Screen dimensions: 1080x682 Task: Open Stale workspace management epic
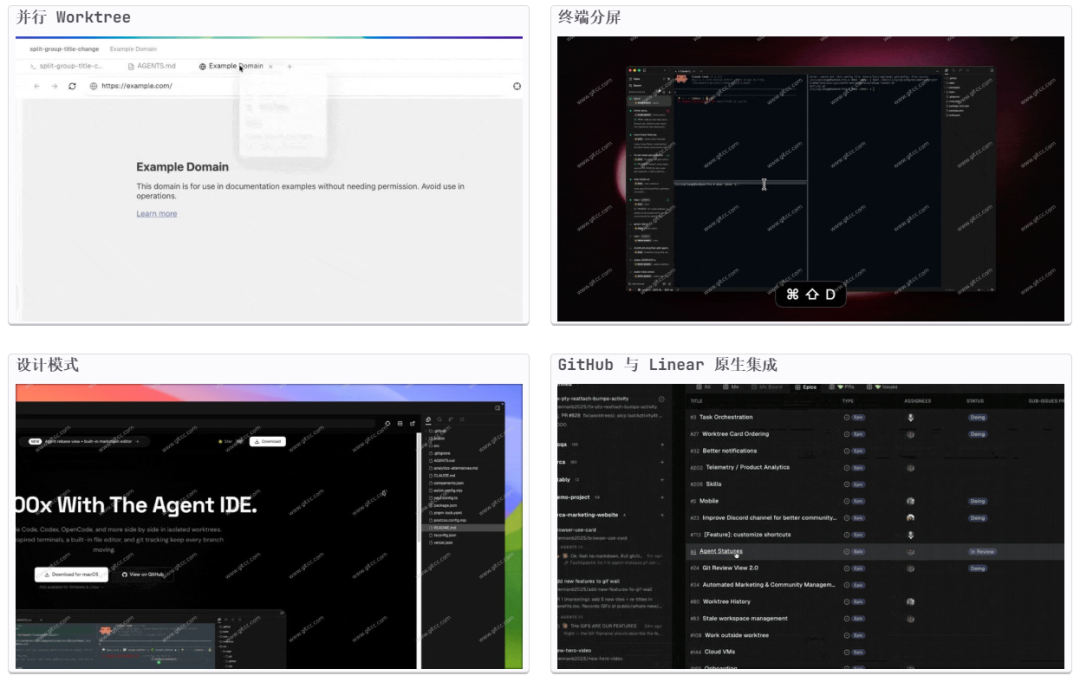coord(745,619)
